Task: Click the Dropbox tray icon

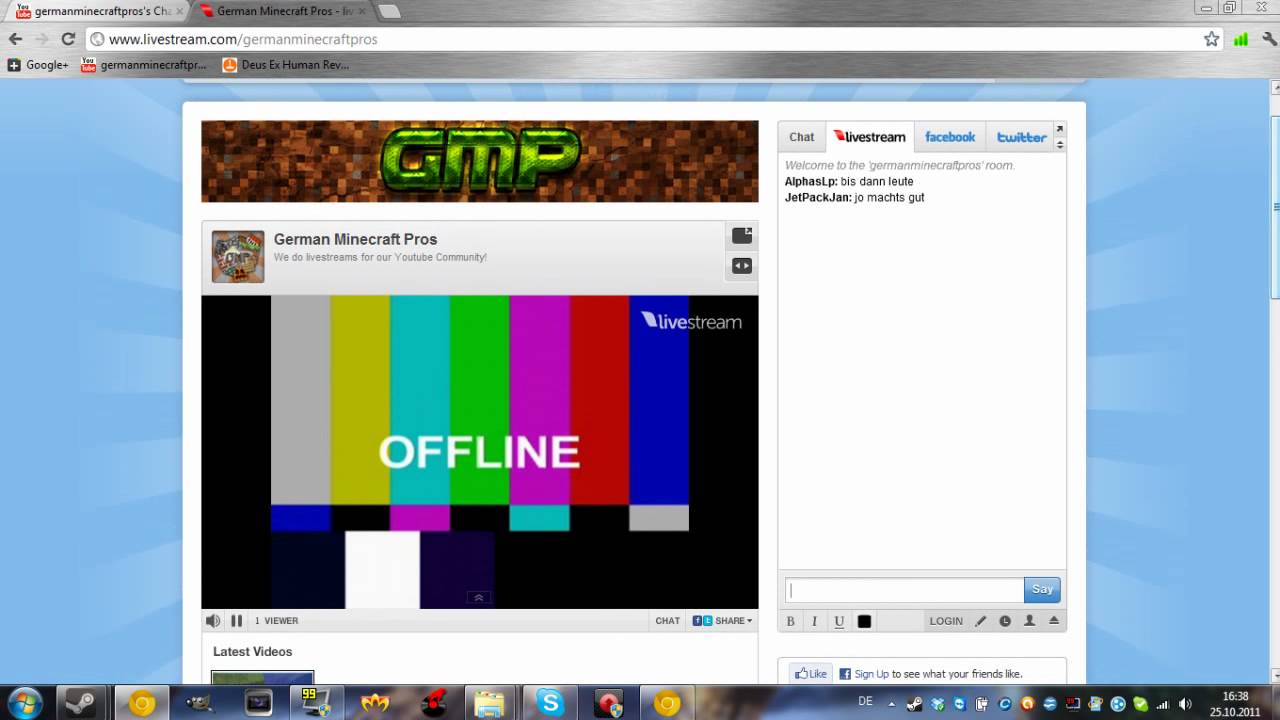Action: click(936, 704)
